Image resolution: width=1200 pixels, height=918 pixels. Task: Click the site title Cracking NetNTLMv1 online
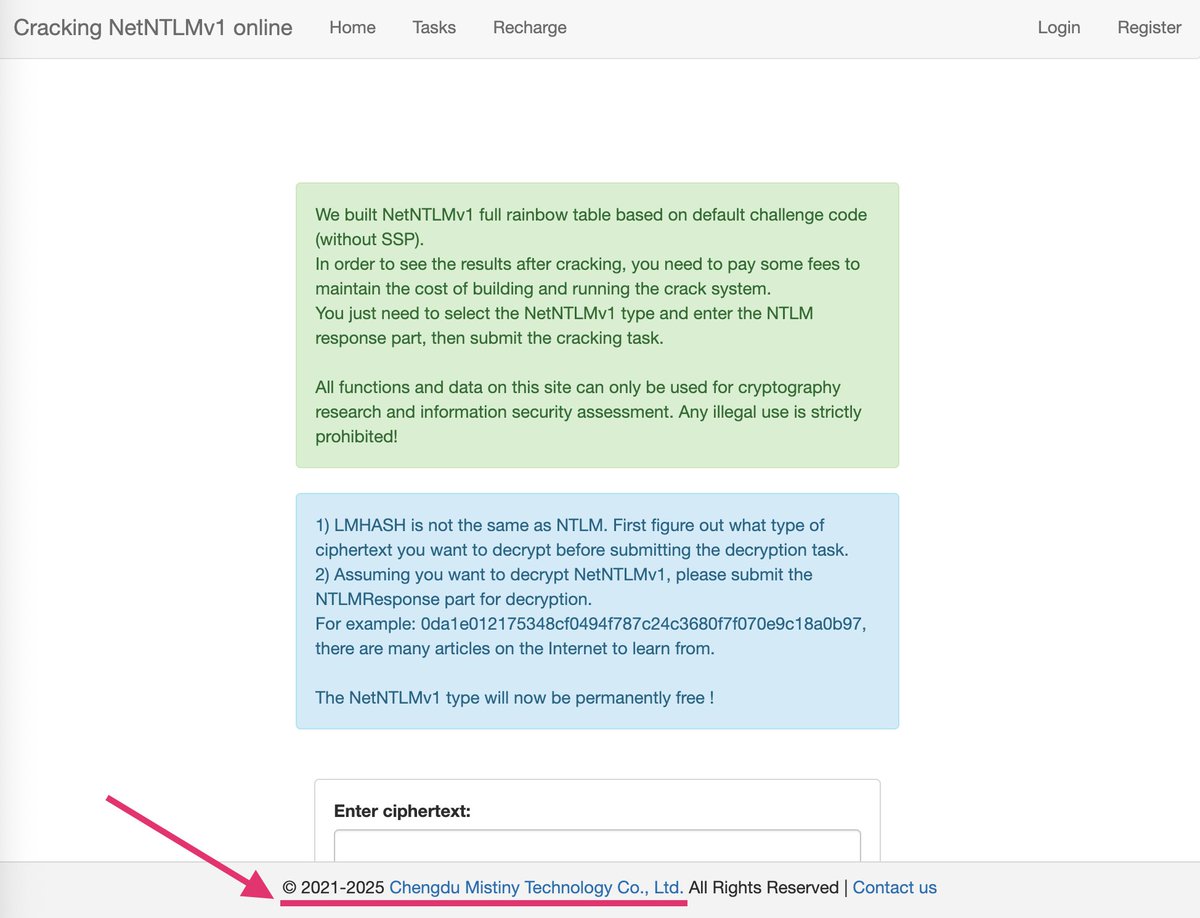[152, 27]
